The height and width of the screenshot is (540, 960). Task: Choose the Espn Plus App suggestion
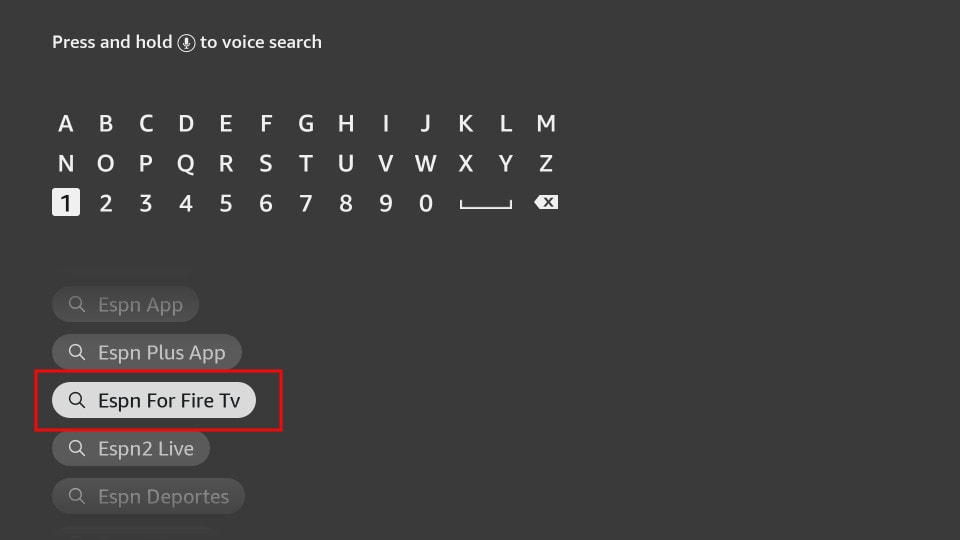147,352
